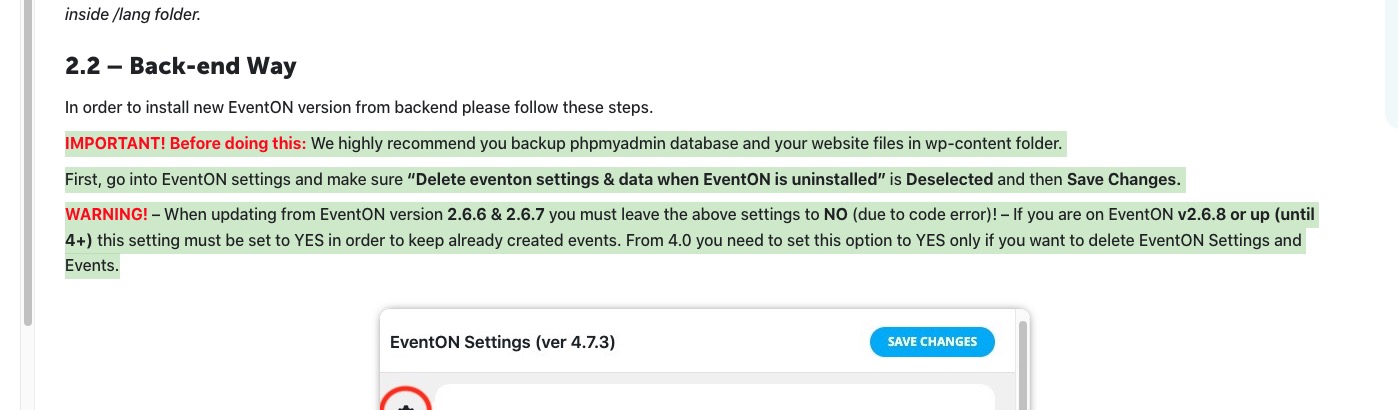Click the 'phpmyadmin database' text

coord(650,143)
